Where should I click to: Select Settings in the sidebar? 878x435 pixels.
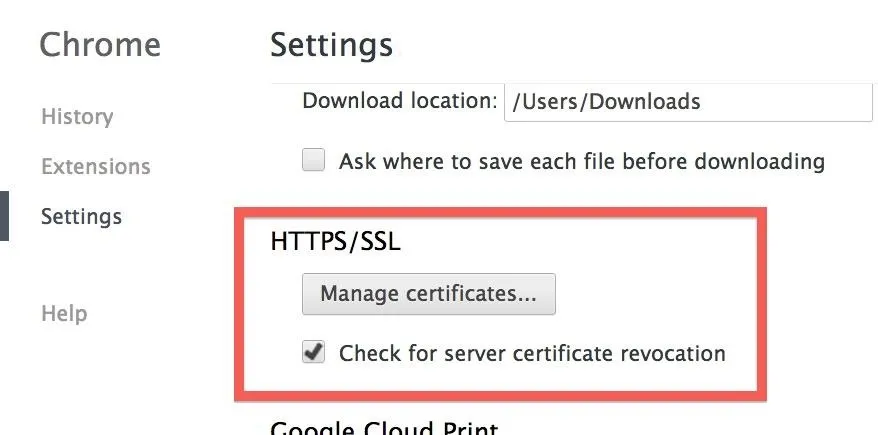(81, 216)
